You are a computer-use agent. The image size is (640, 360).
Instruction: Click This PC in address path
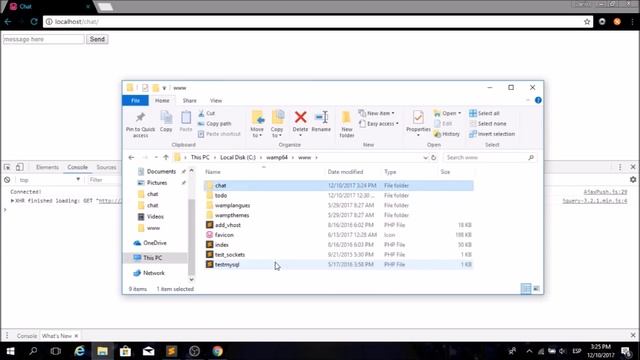tap(200, 158)
